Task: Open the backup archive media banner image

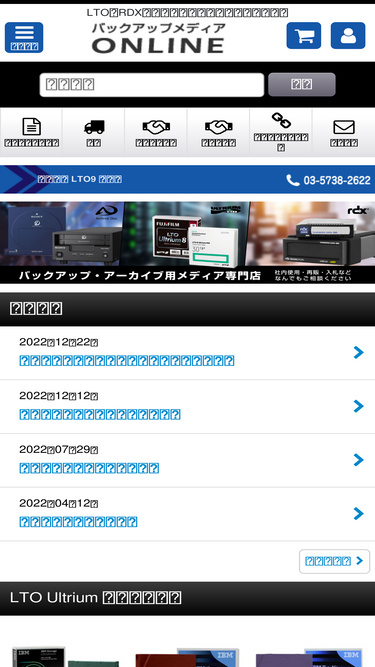Action: tap(188, 242)
